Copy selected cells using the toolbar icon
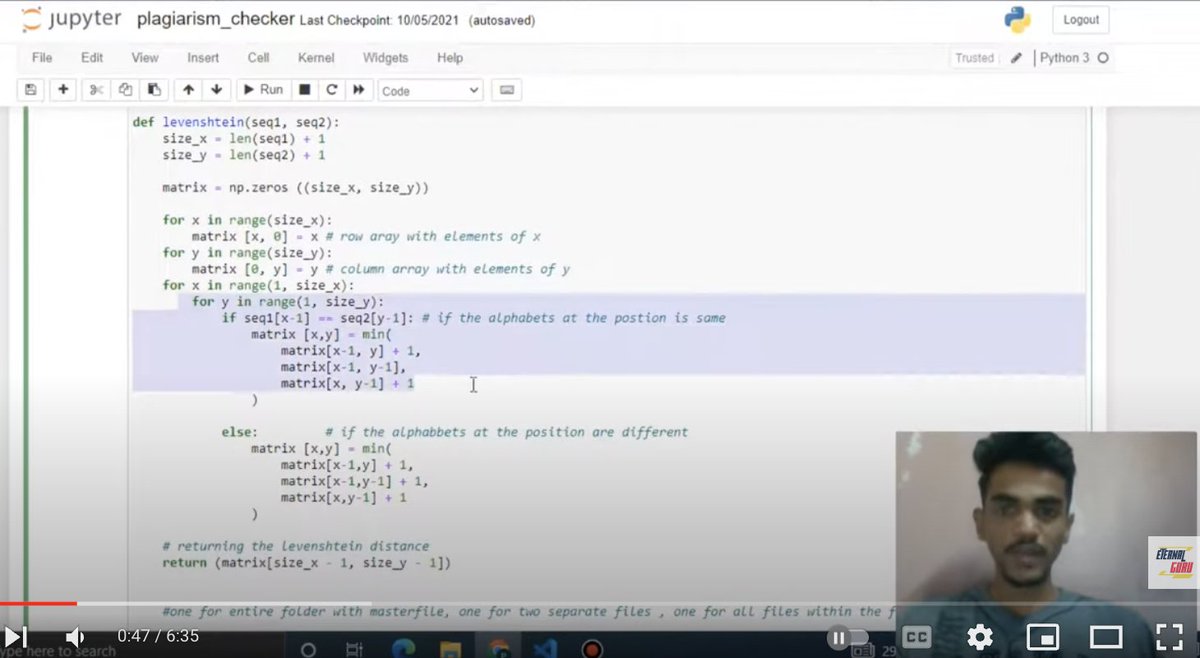 (x=125, y=90)
